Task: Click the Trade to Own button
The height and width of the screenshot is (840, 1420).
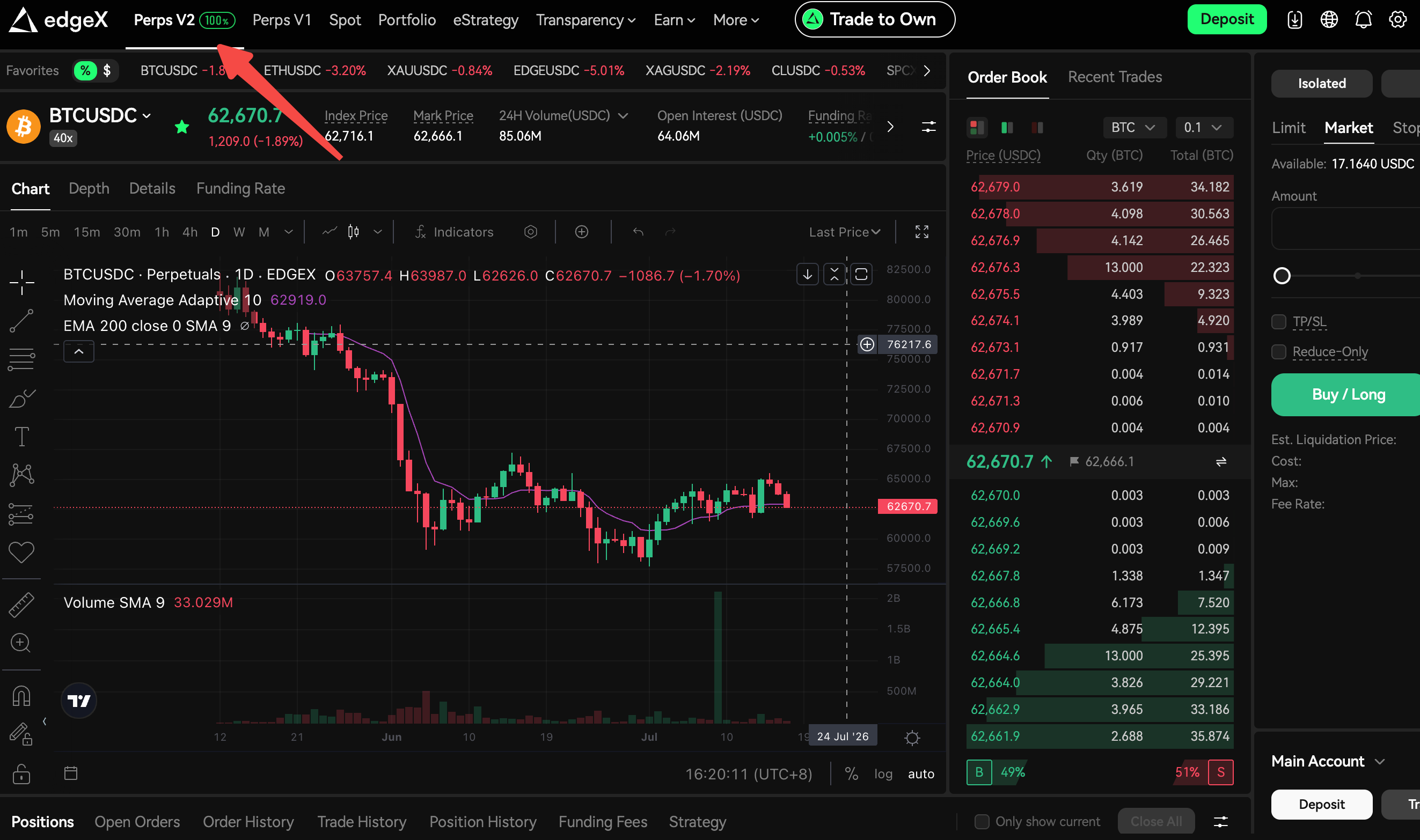Action: click(x=874, y=20)
